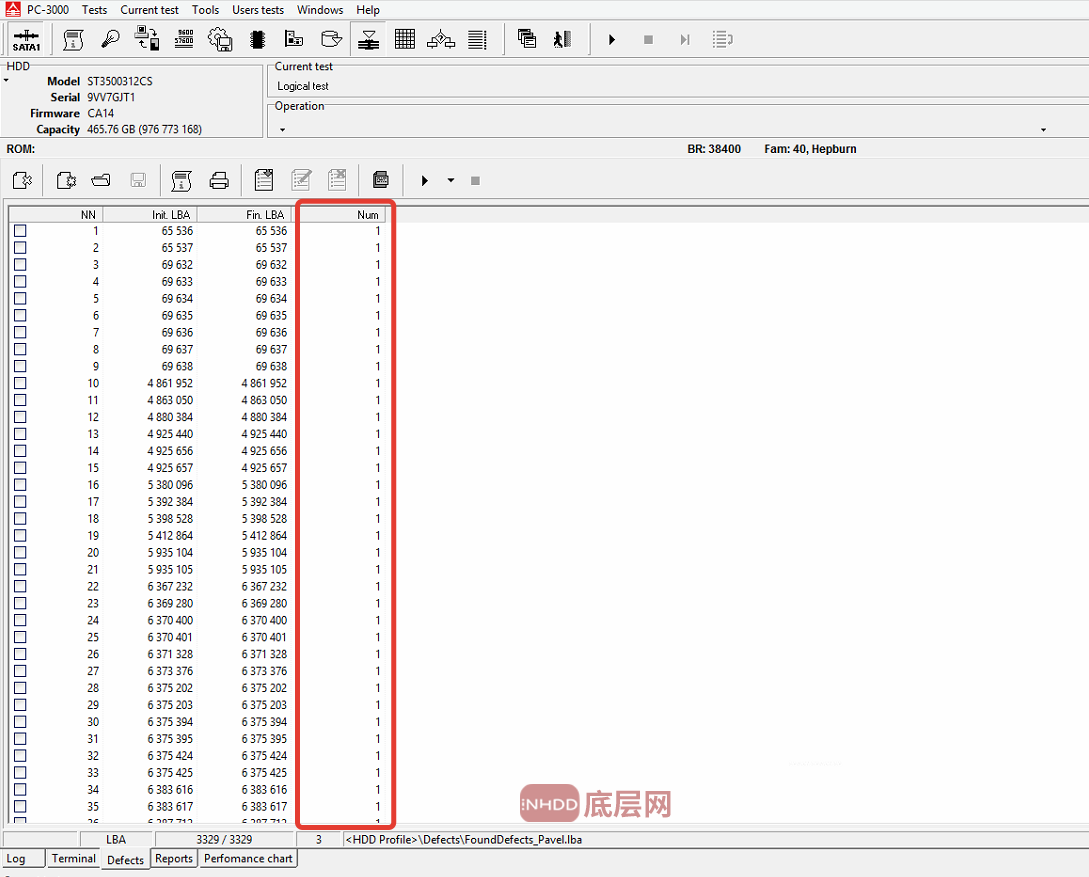Click the exit running-man icon

pos(563,40)
